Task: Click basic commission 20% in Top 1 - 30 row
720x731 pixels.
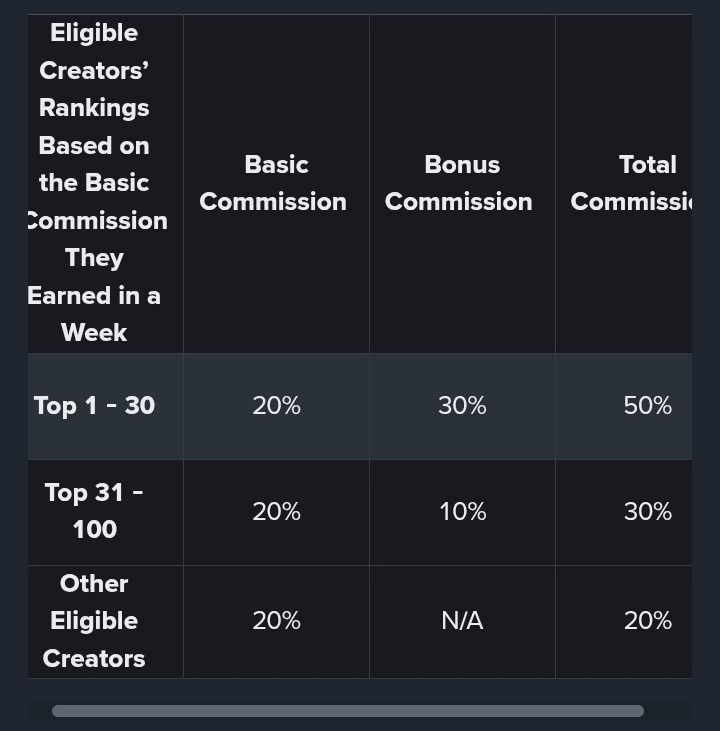Action: tap(276, 405)
